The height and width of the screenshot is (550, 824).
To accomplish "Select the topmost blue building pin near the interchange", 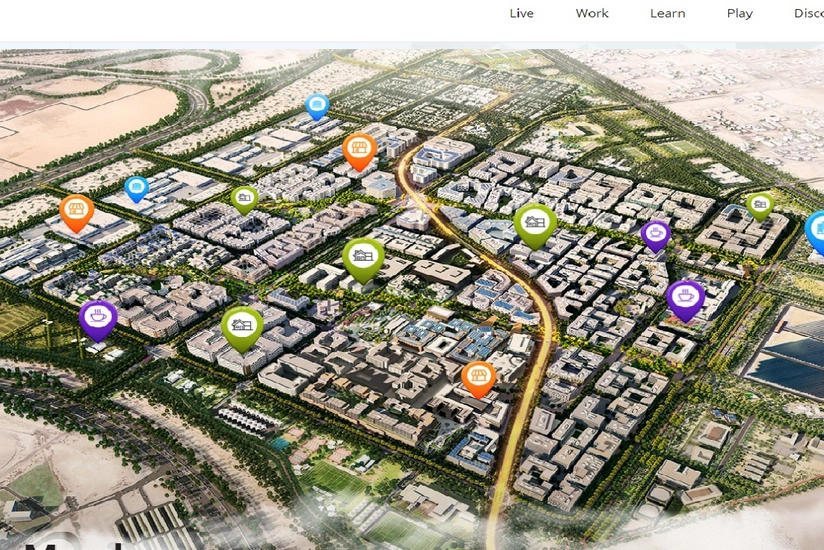I will coord(317,107).
